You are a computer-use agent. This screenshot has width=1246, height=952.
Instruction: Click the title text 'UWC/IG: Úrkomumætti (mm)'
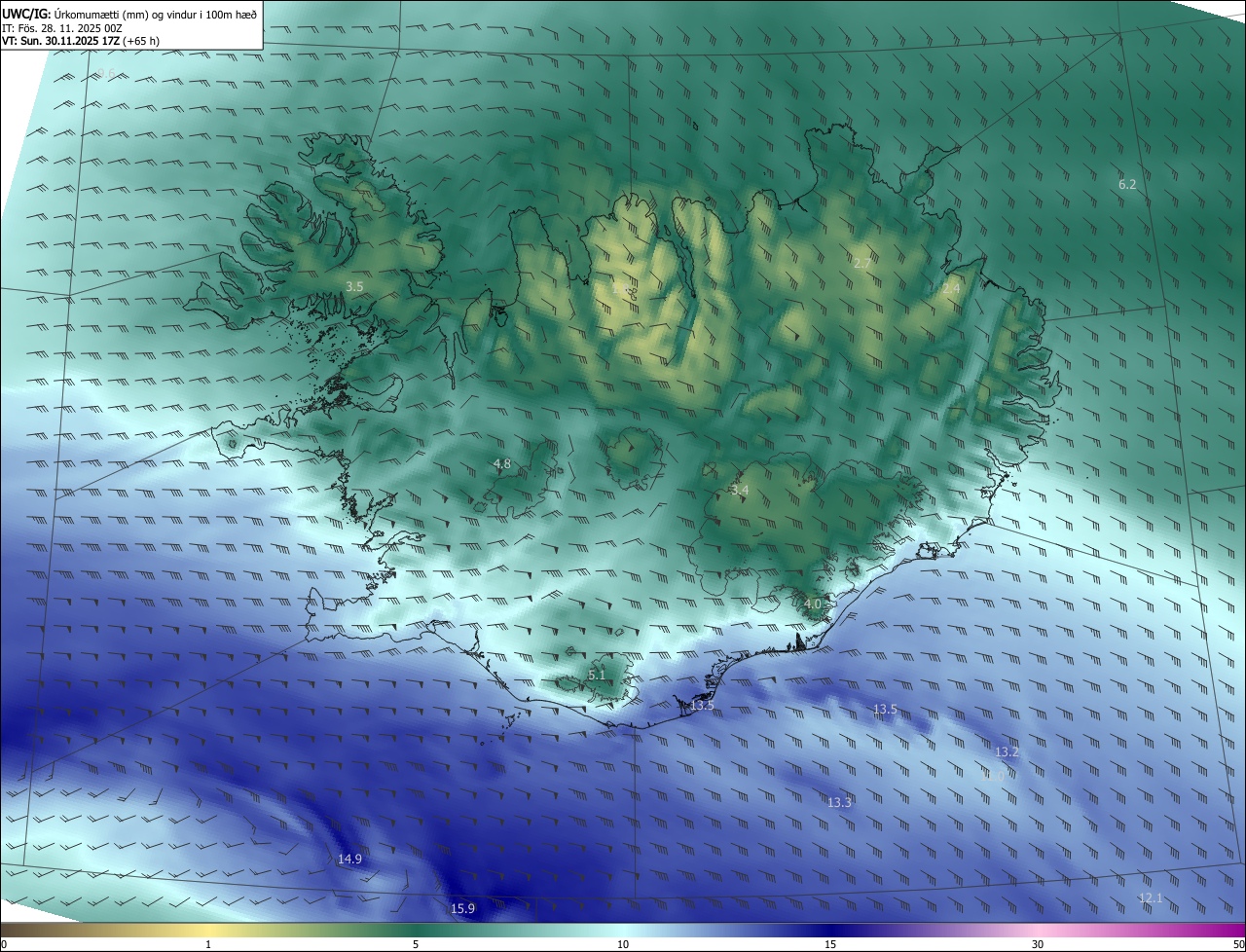pyautogui.click(x=74, y=14)
